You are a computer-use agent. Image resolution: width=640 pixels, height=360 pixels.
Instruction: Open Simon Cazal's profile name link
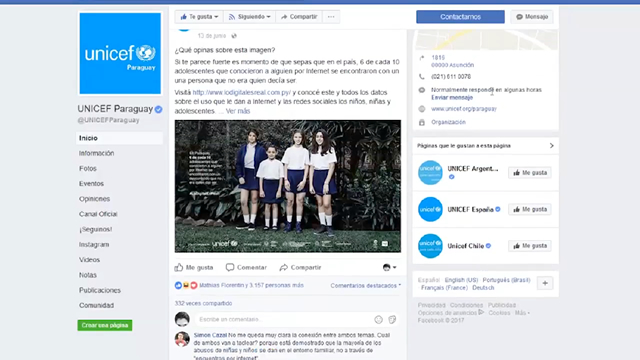tap(210, 335)
